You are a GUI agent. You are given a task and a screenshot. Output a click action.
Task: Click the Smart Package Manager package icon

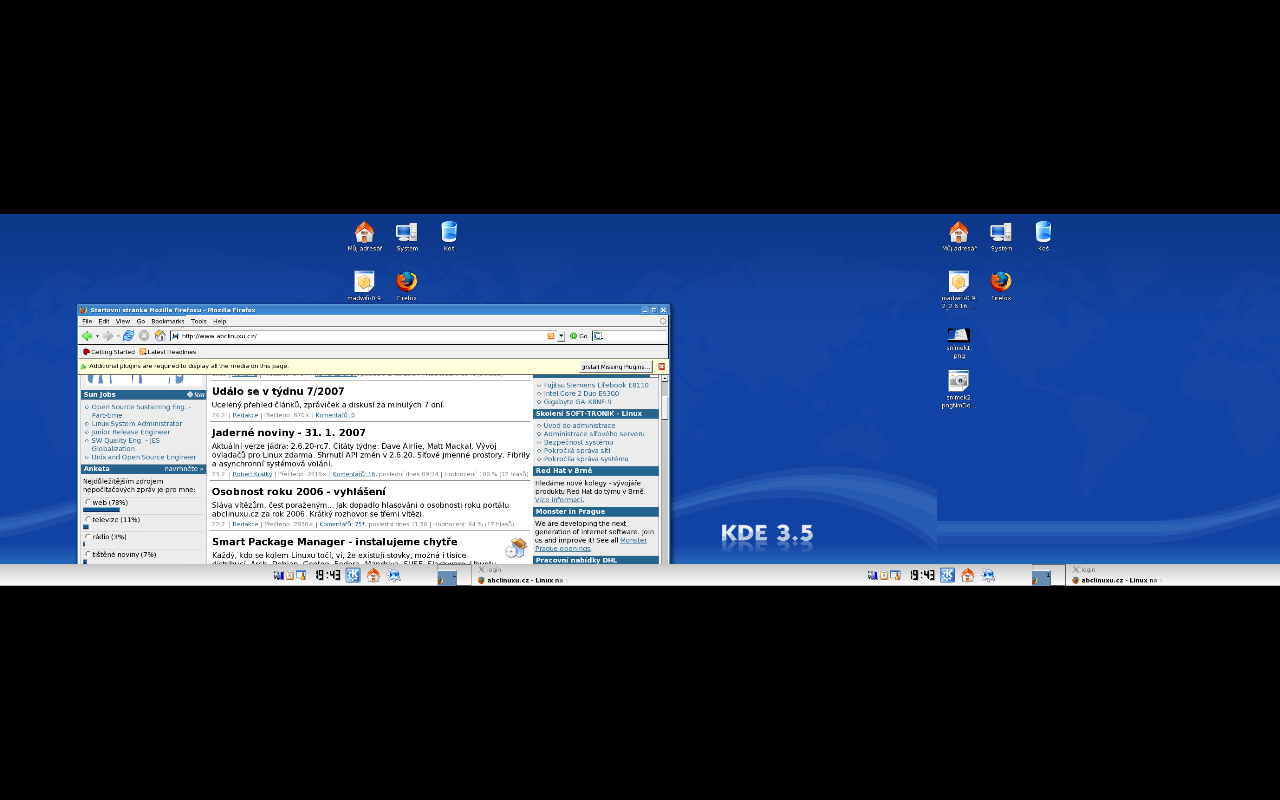coord(516,548)
